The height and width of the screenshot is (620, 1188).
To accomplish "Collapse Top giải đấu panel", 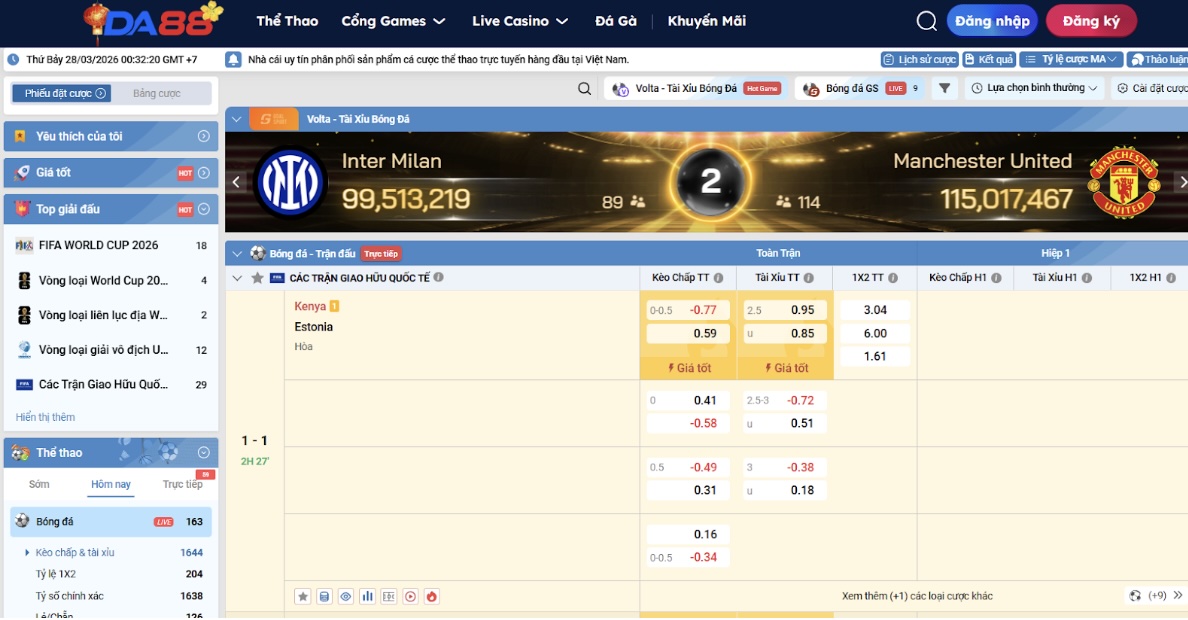I will coord(204,209).
